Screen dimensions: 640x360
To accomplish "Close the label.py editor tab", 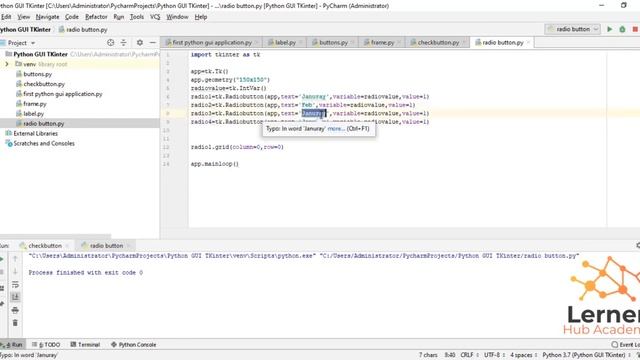I will [x=300, y=42].
